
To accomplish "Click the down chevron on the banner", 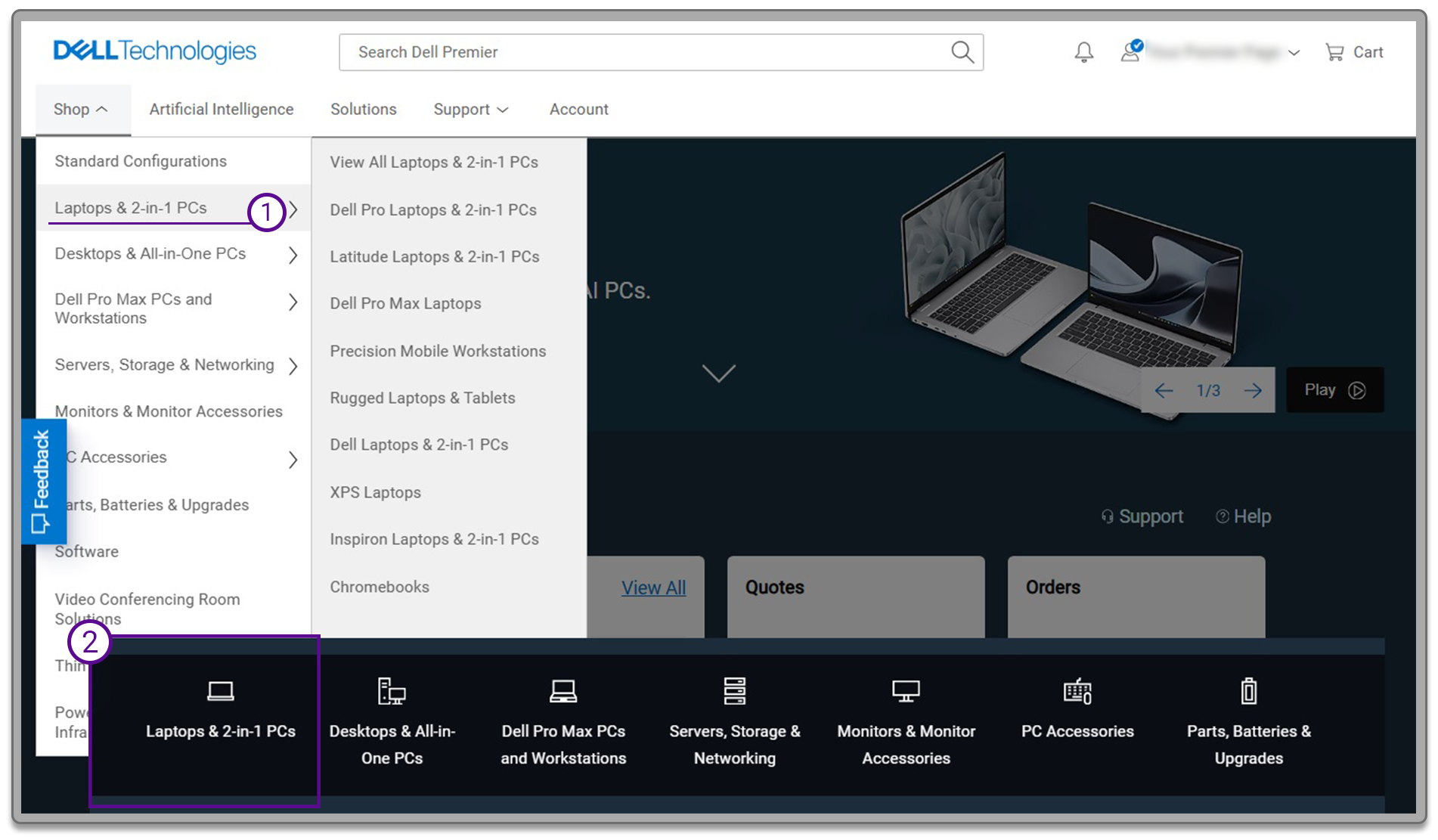I will click(718, 373).
